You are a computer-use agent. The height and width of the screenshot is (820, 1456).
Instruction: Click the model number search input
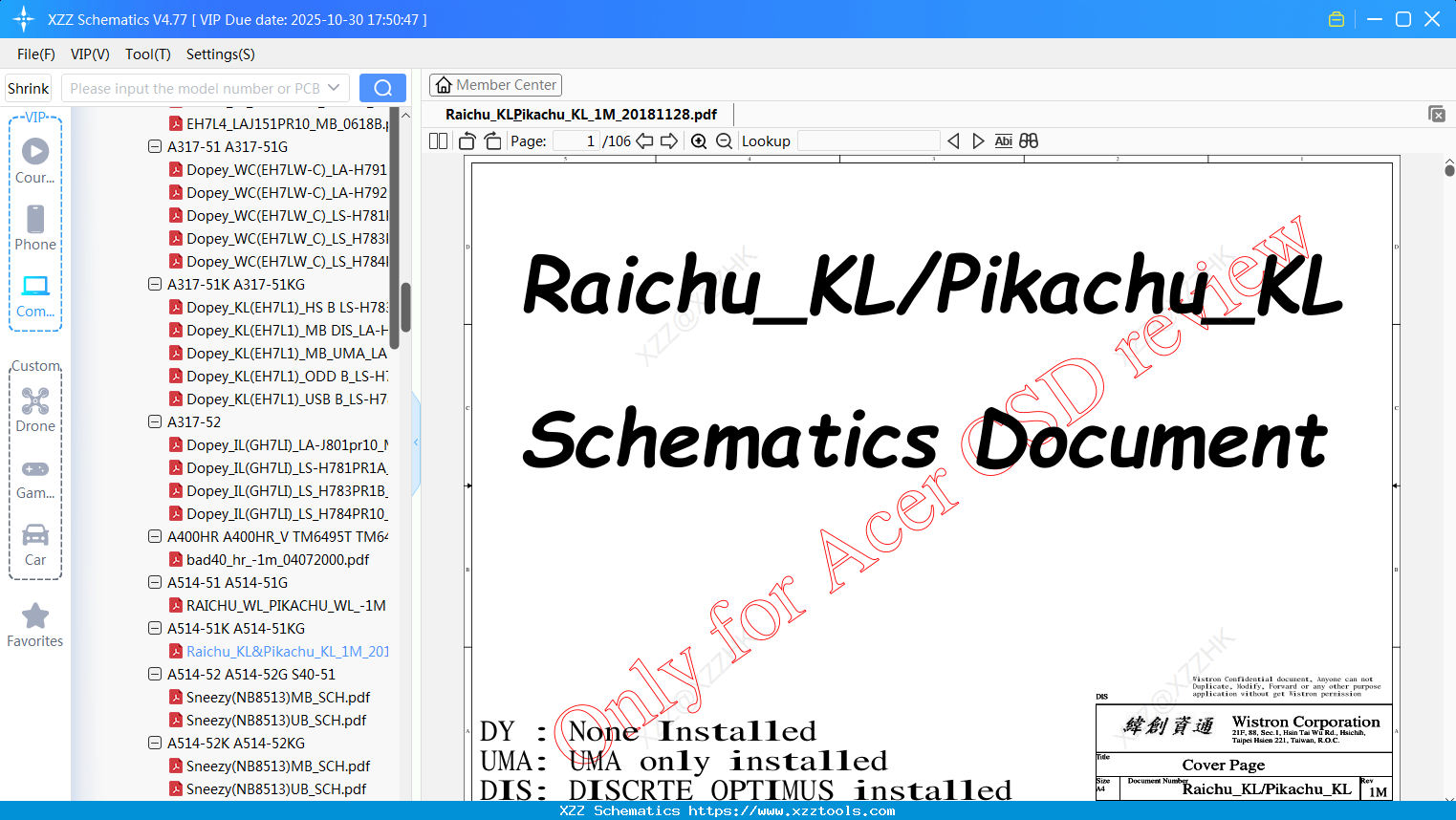[194, 88]
